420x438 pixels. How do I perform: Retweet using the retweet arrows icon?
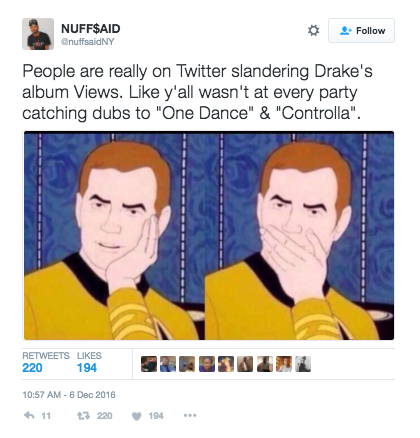click(x=83, y=416)
